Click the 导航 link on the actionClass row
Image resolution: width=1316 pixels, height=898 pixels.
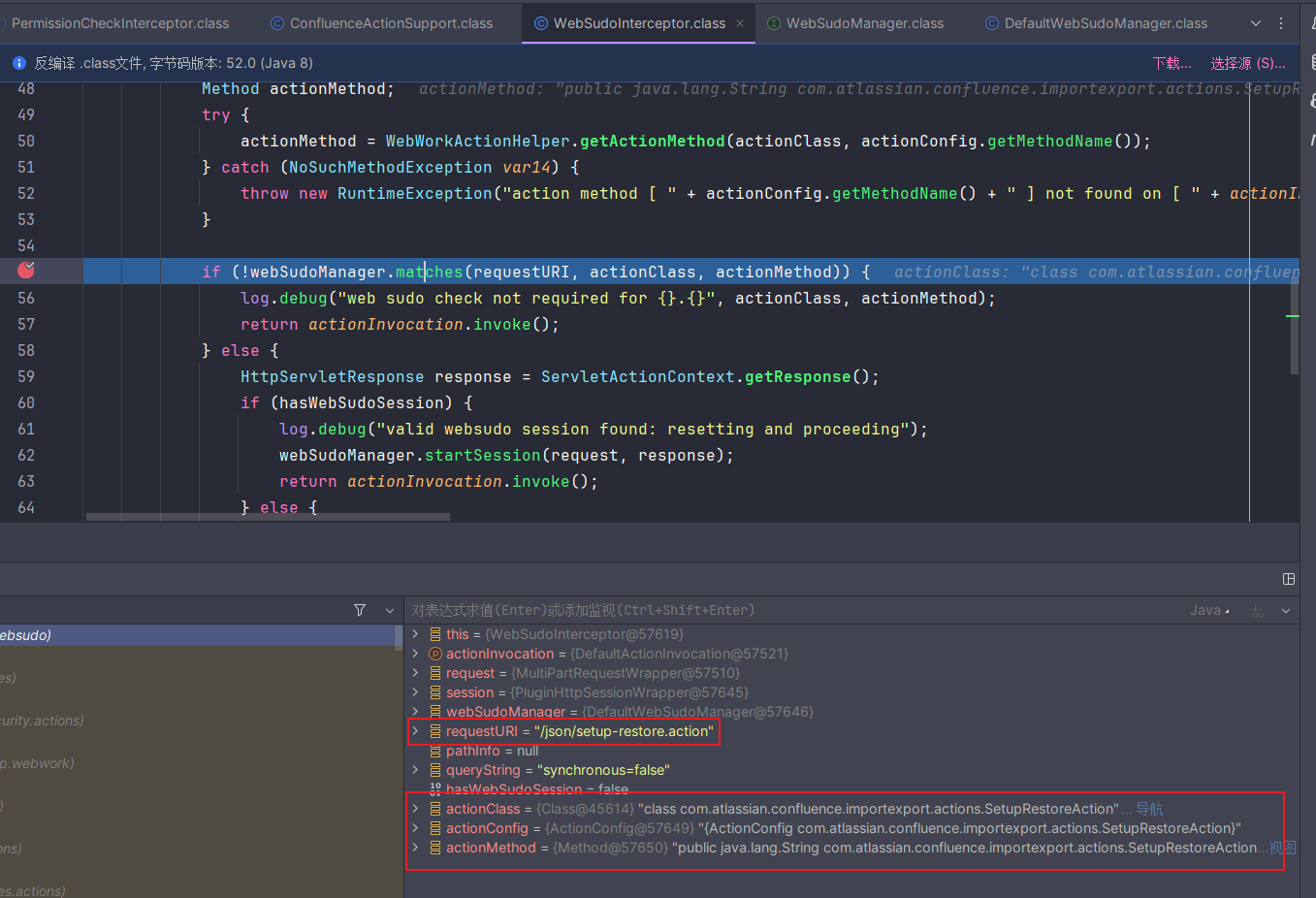point(1149,809)
